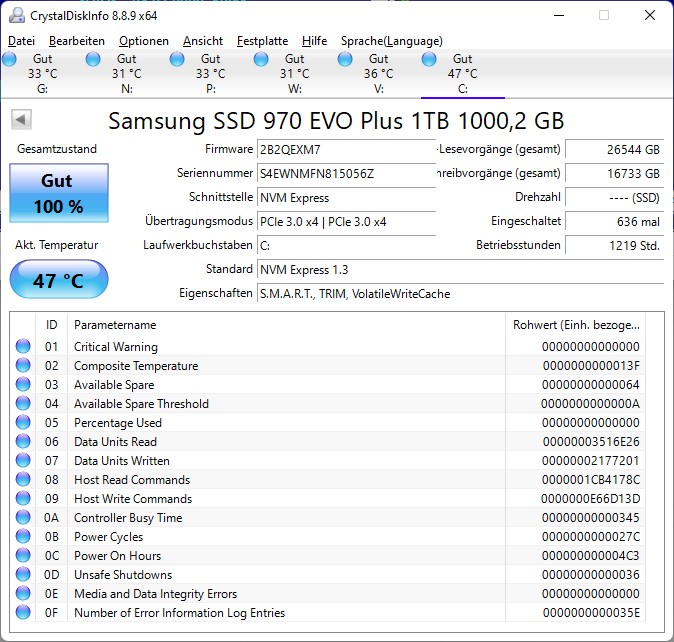Select drive V: at 36 °C
The width and height of the screenshot is (674, 642).
click(x=378, y=74)
